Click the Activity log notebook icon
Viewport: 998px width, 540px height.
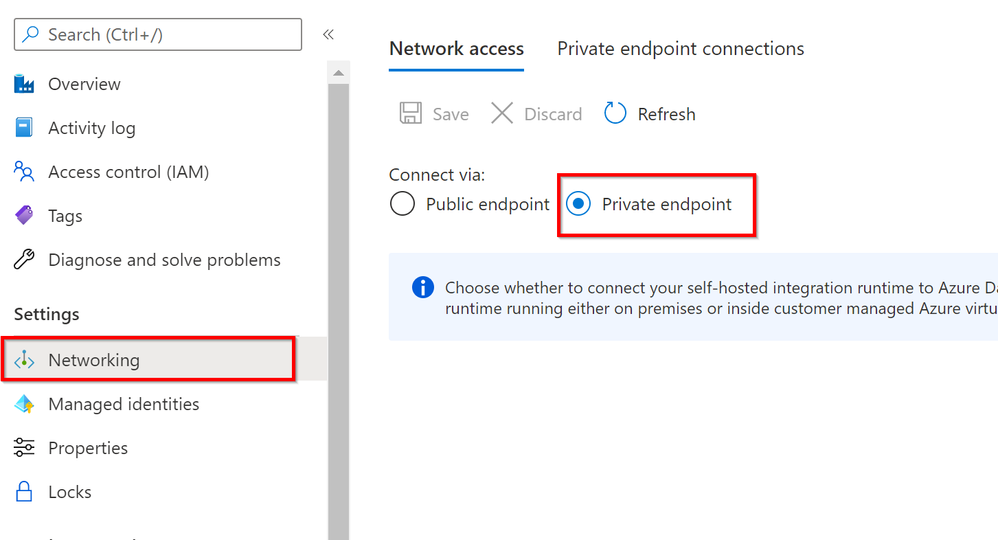pos(24,128)
